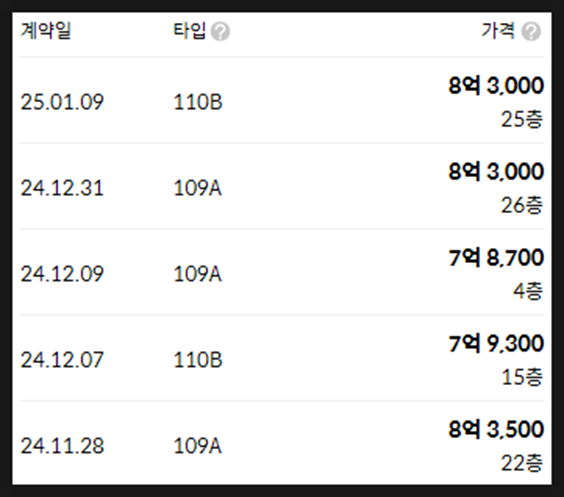This screenshot has height=497, width=564.
Task: Click the 8억 3,500 price value
Action: tap(496, 429)
